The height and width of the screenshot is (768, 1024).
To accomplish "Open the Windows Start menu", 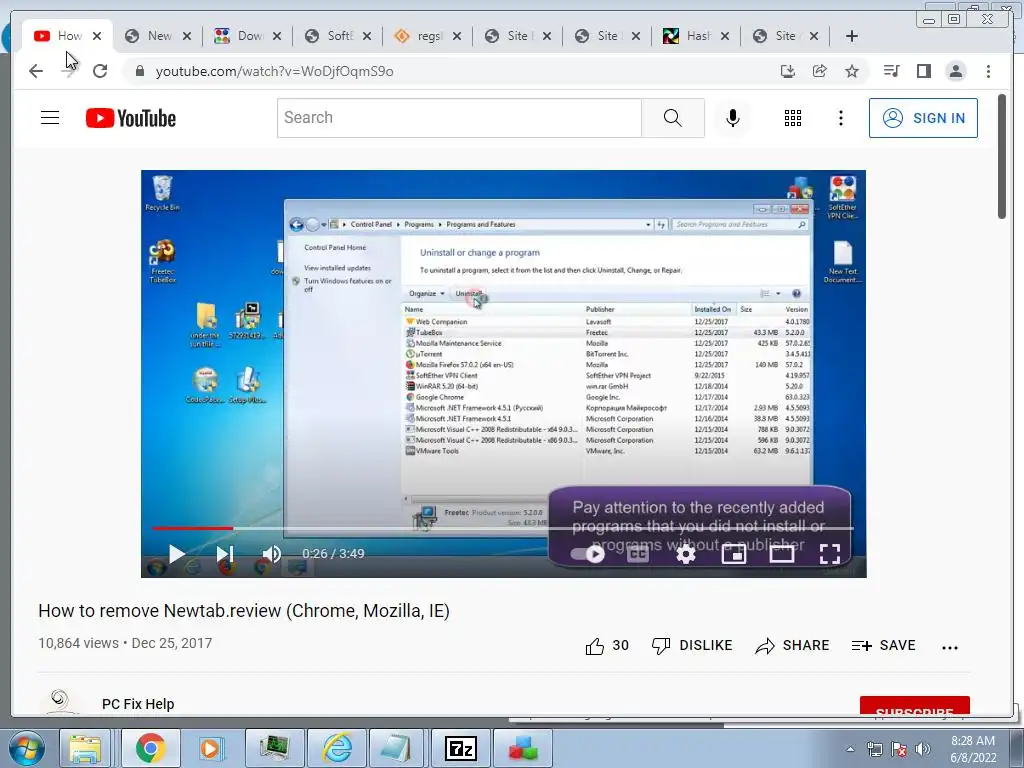I will pyautogui.click(x=26, y=748).
